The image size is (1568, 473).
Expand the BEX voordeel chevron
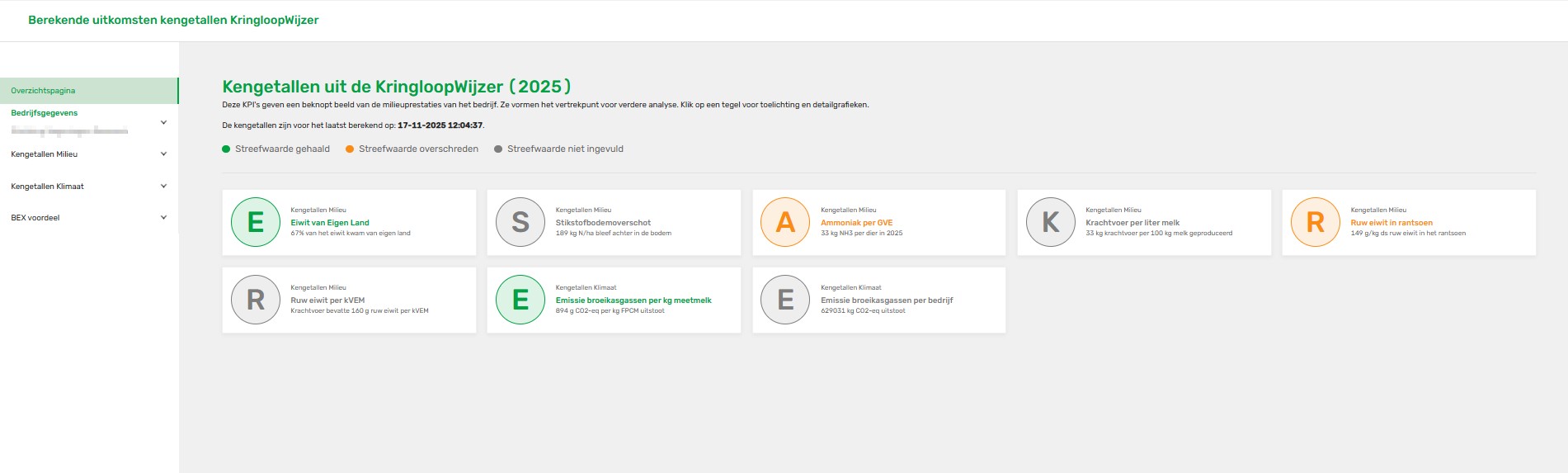tap(163, 218)
